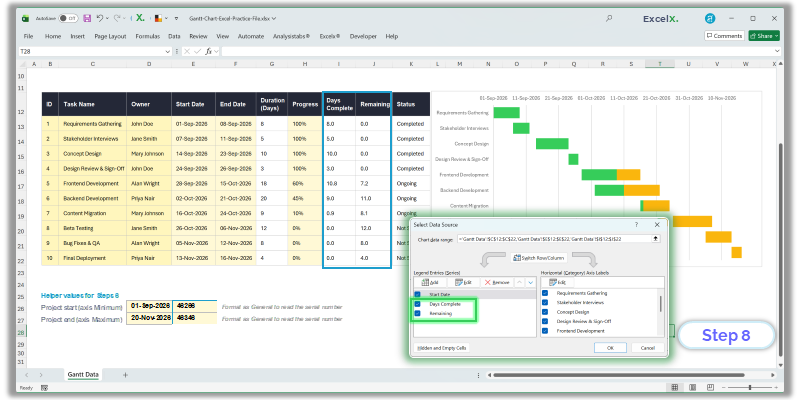Uncheck the Days Complete series checkbox
800x400 pixels.
click(418, 304)
